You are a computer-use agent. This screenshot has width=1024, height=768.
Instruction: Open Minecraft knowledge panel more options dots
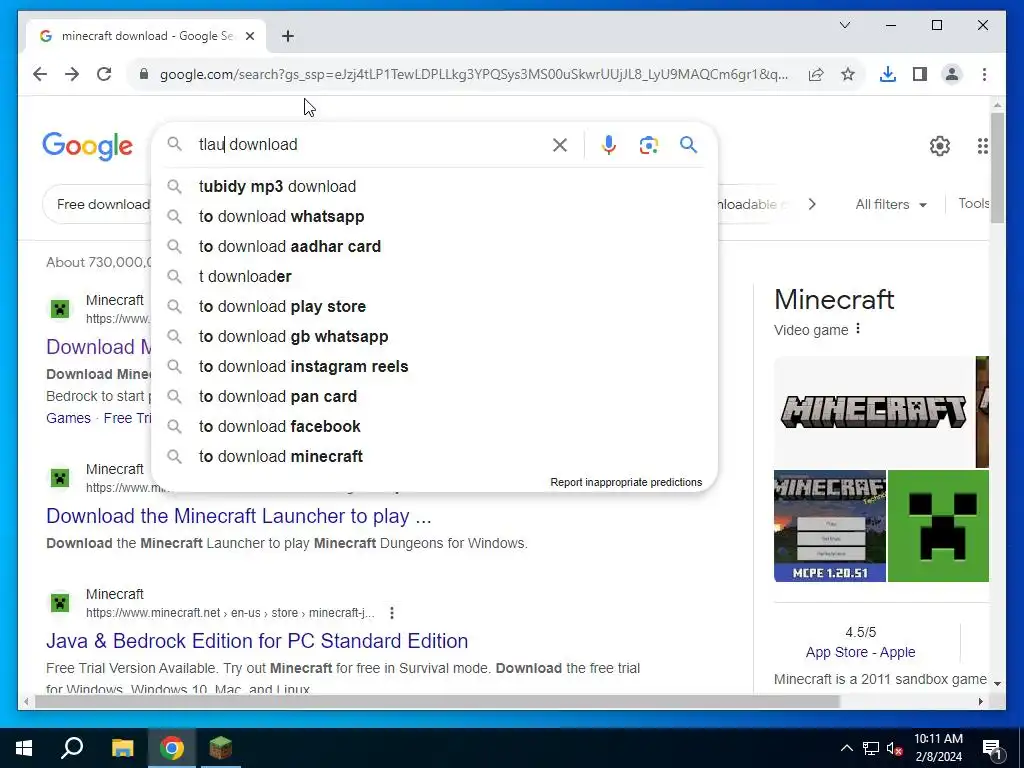(858, 329)
